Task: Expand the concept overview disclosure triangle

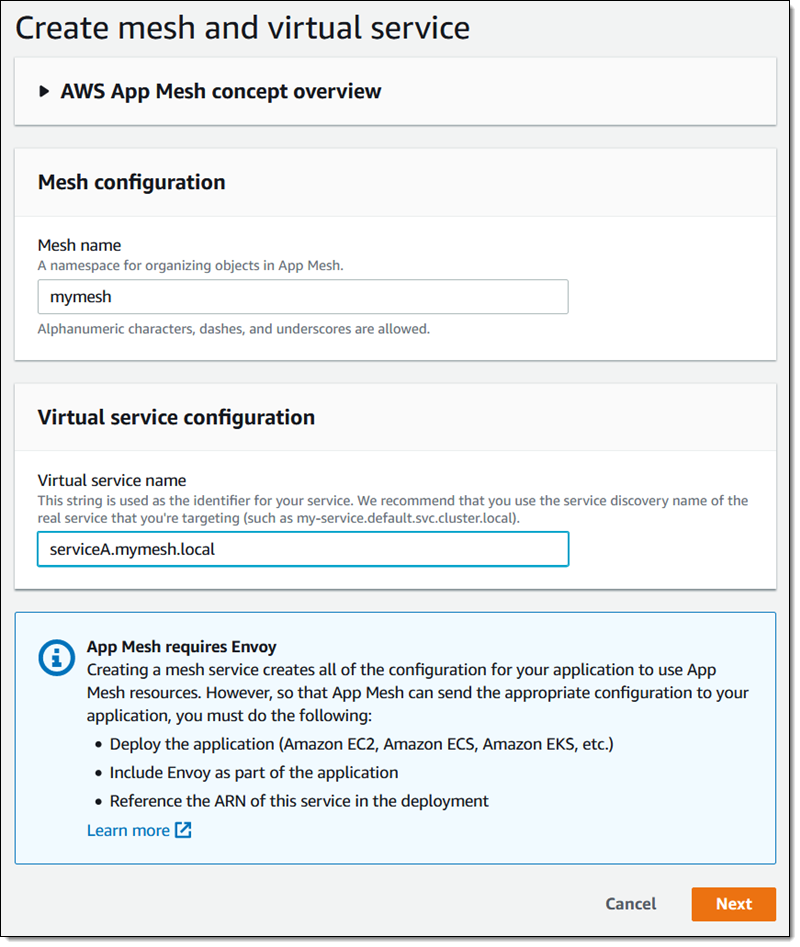Action: point(44,92)
